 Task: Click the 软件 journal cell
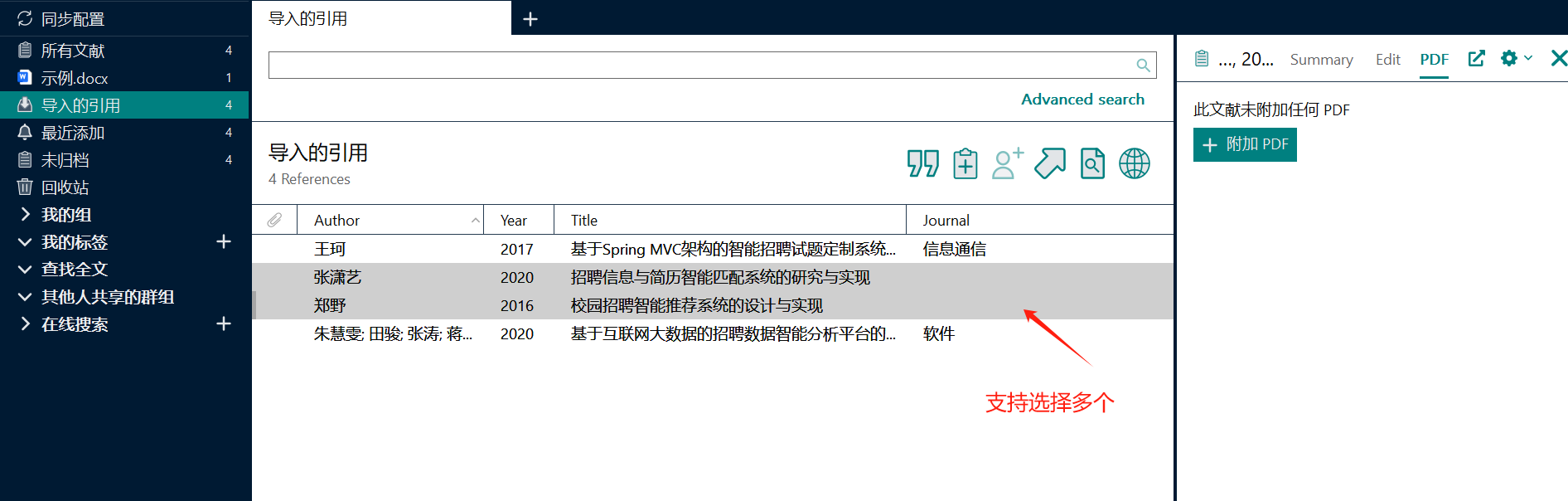(939, 333)
